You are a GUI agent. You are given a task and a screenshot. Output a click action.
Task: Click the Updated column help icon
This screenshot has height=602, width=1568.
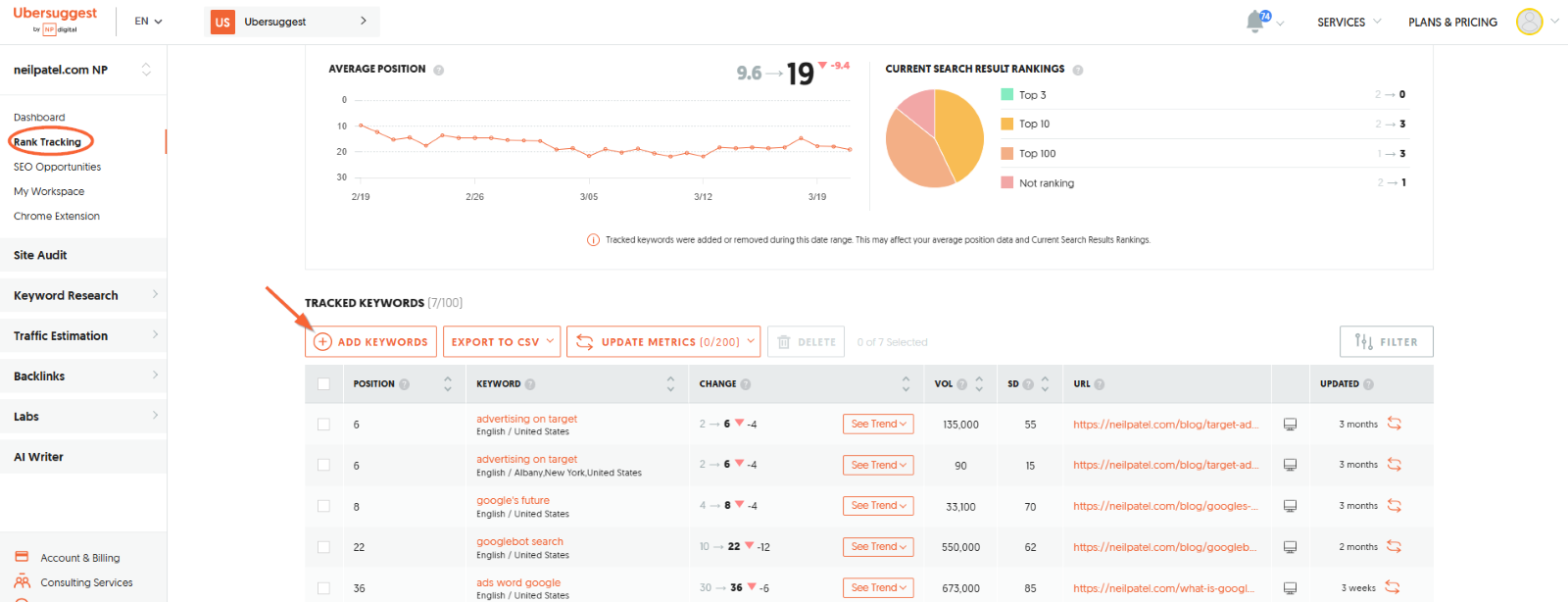click(1368, 384)
